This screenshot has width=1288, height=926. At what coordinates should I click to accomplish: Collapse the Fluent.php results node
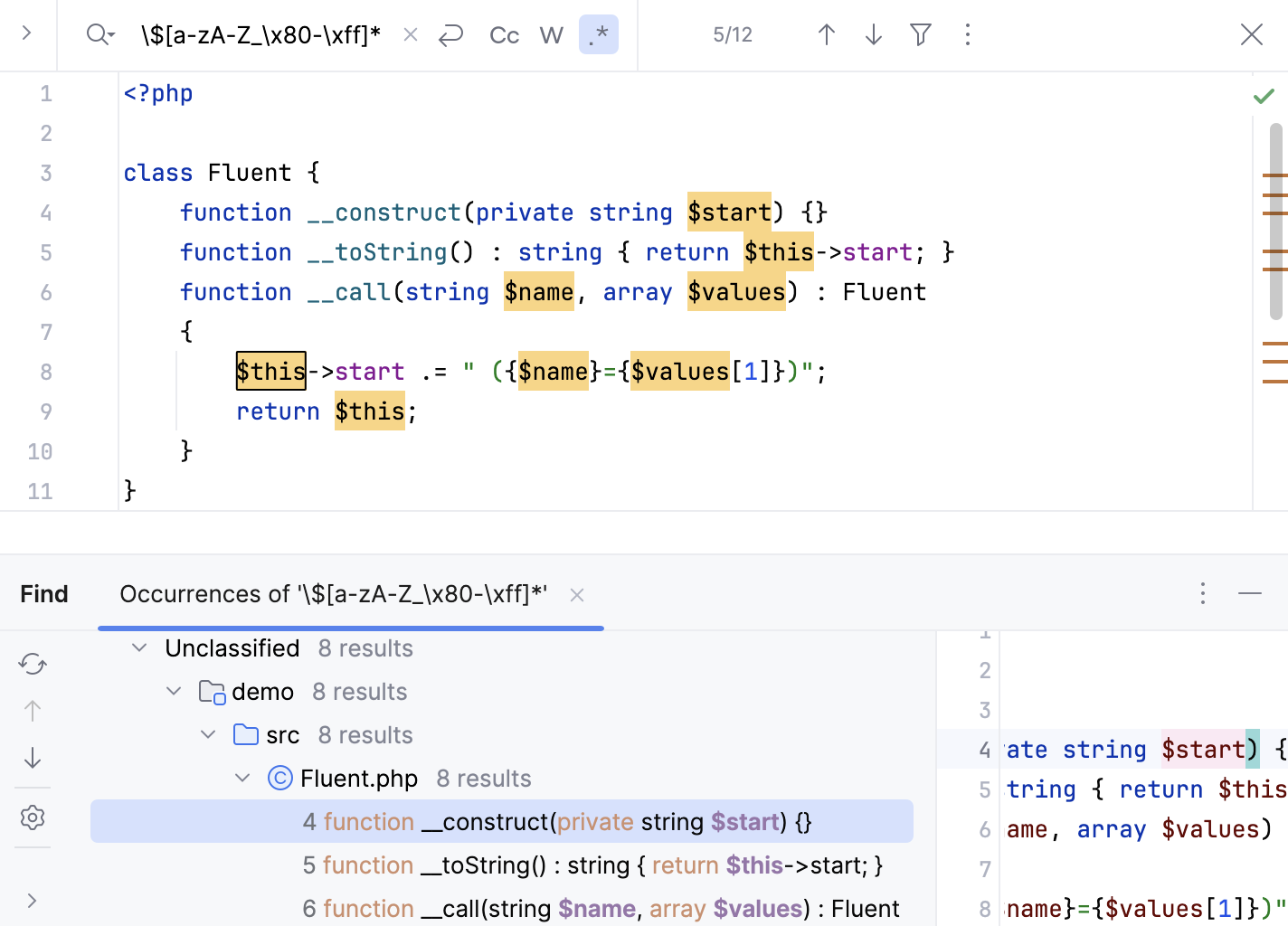tap(241, 778)
